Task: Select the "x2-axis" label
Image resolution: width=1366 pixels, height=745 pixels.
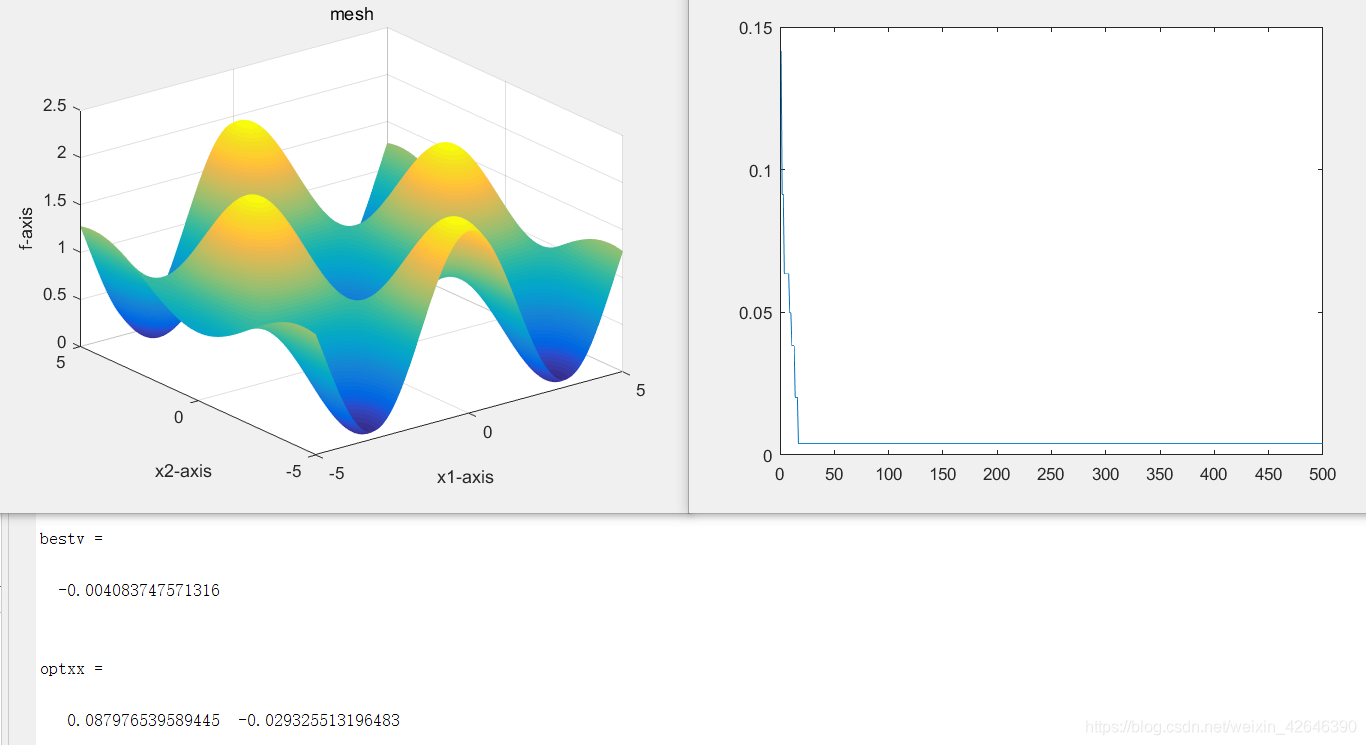Action: click(x=183, y=470)
